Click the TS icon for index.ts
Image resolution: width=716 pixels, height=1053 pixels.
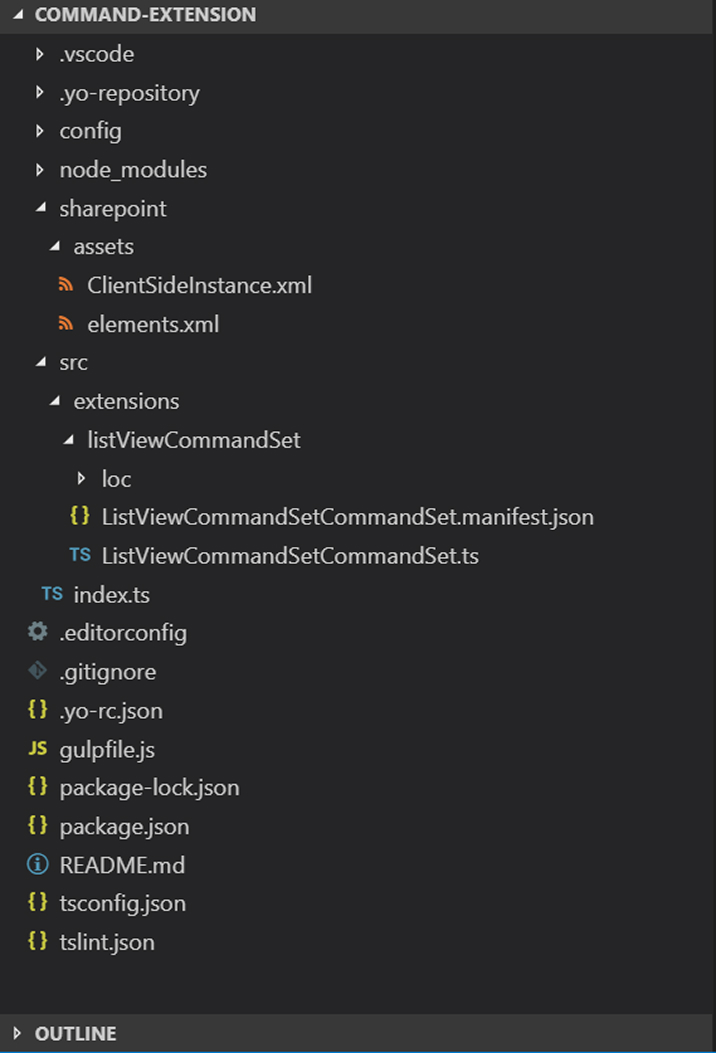point(51,594)
